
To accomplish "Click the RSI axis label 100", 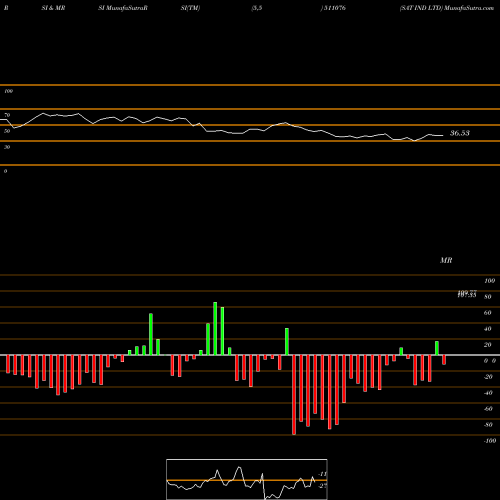I will click(9, 91).
